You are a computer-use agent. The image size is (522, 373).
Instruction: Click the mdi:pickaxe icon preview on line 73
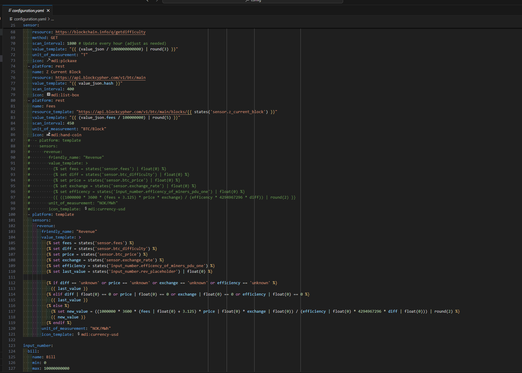click(x=48, y=60)
